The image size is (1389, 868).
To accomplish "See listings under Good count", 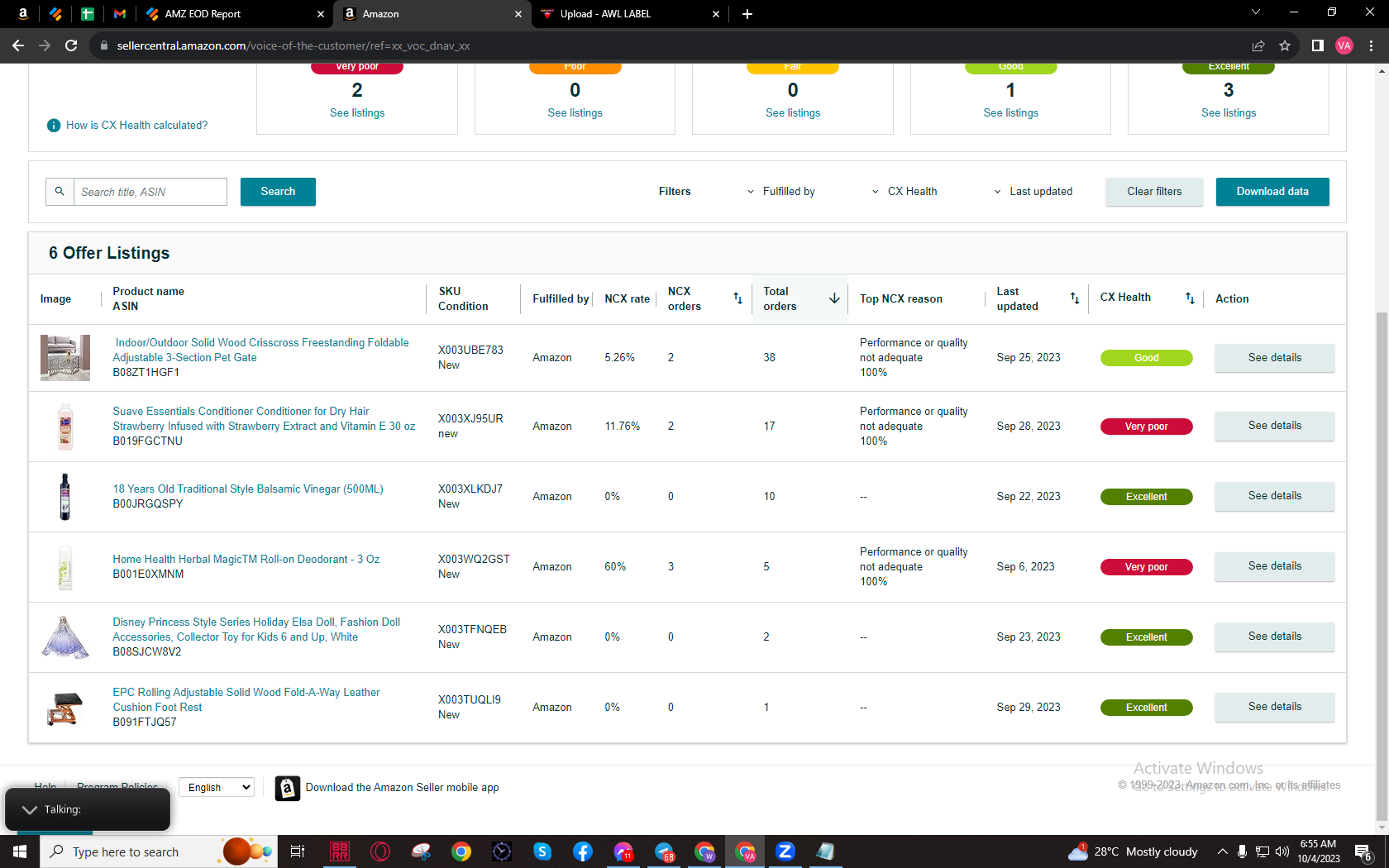I will 1010,113.
